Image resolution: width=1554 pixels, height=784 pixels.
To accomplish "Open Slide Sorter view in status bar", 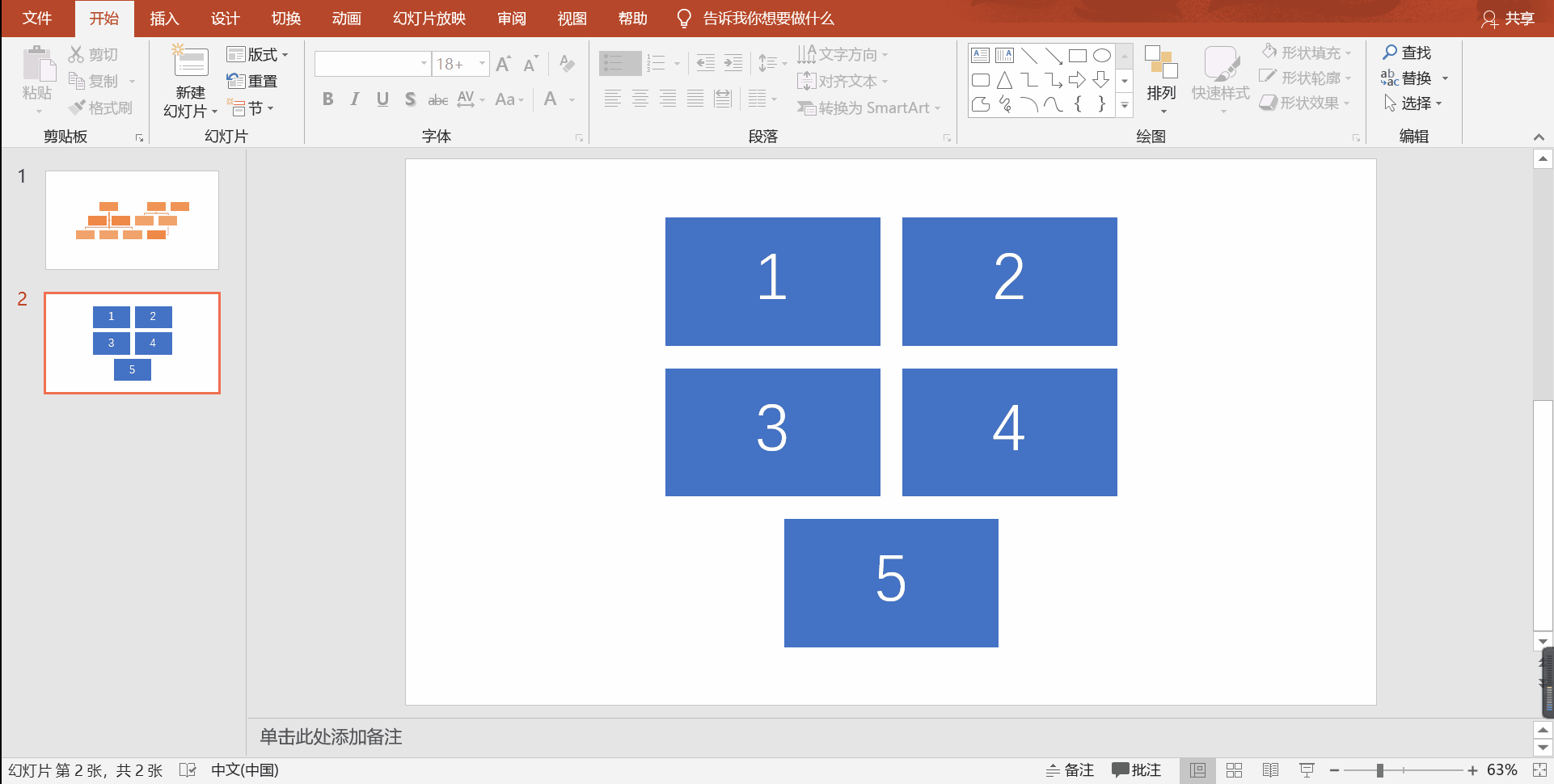I will click(1234, 770).
